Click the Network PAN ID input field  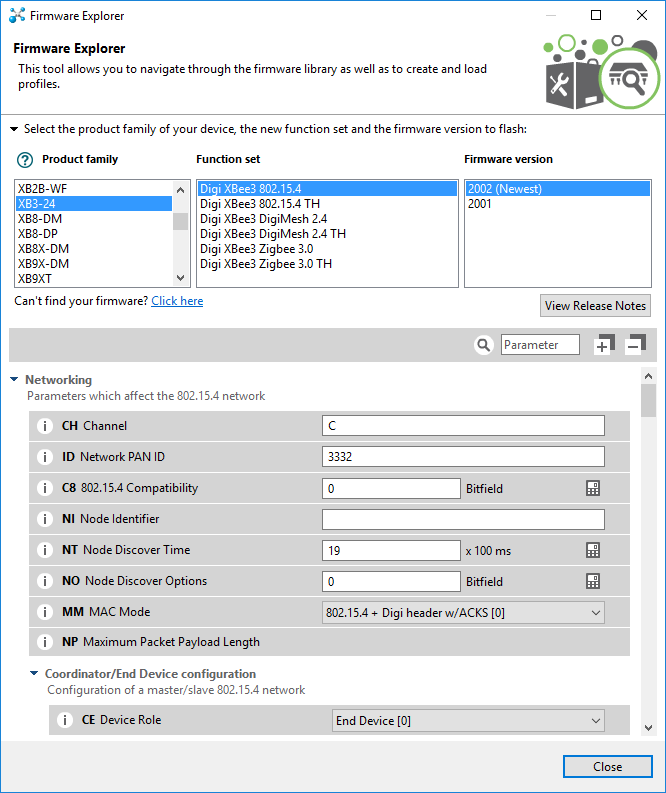(x=463, y=457)
